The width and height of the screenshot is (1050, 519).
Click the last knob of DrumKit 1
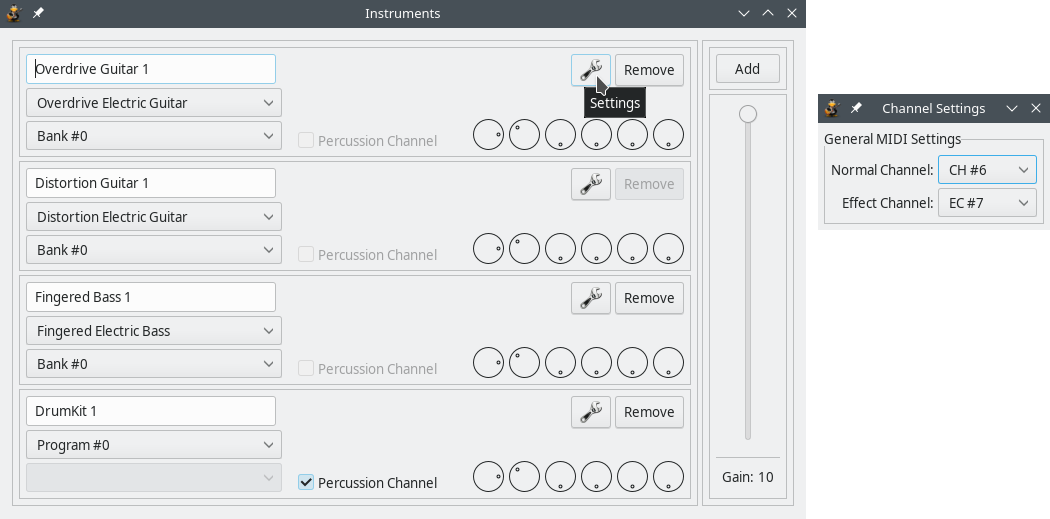point(668,477)
